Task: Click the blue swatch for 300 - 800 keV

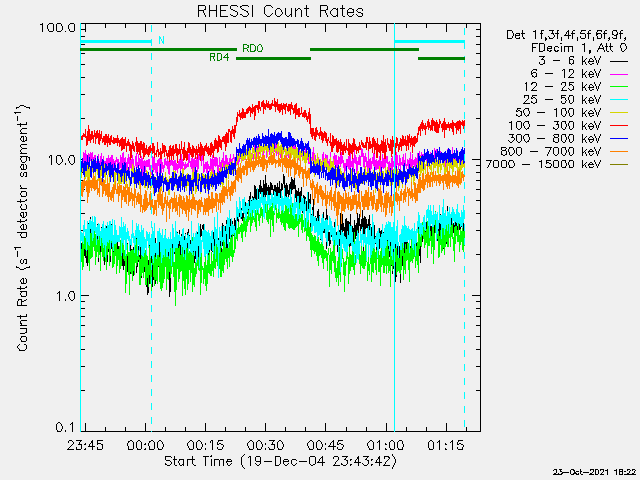Action: coord(619,139)
